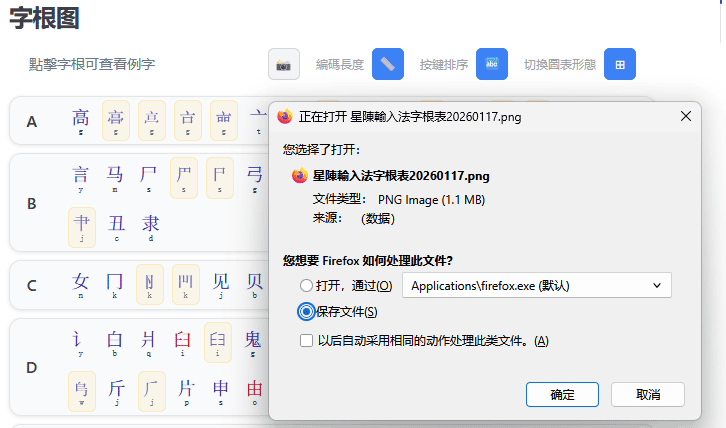The image size is (726, 428).
Task: Click the camera screenshot icon button
Action: (284, 64)
